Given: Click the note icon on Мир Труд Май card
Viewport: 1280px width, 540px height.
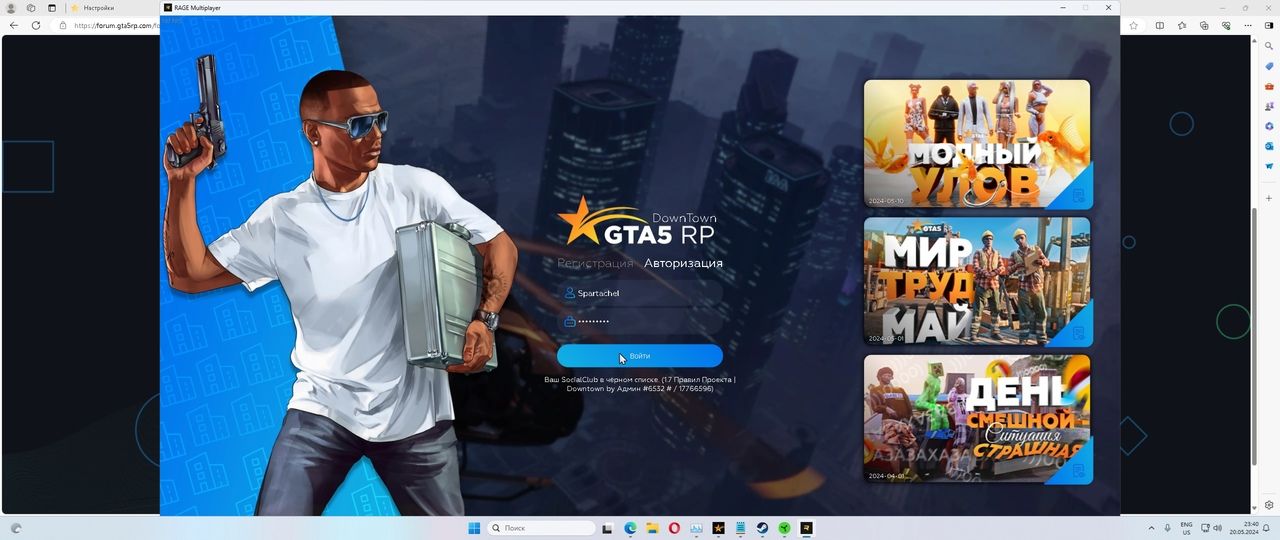Looking at the screenshot, I should [1079, 333].
